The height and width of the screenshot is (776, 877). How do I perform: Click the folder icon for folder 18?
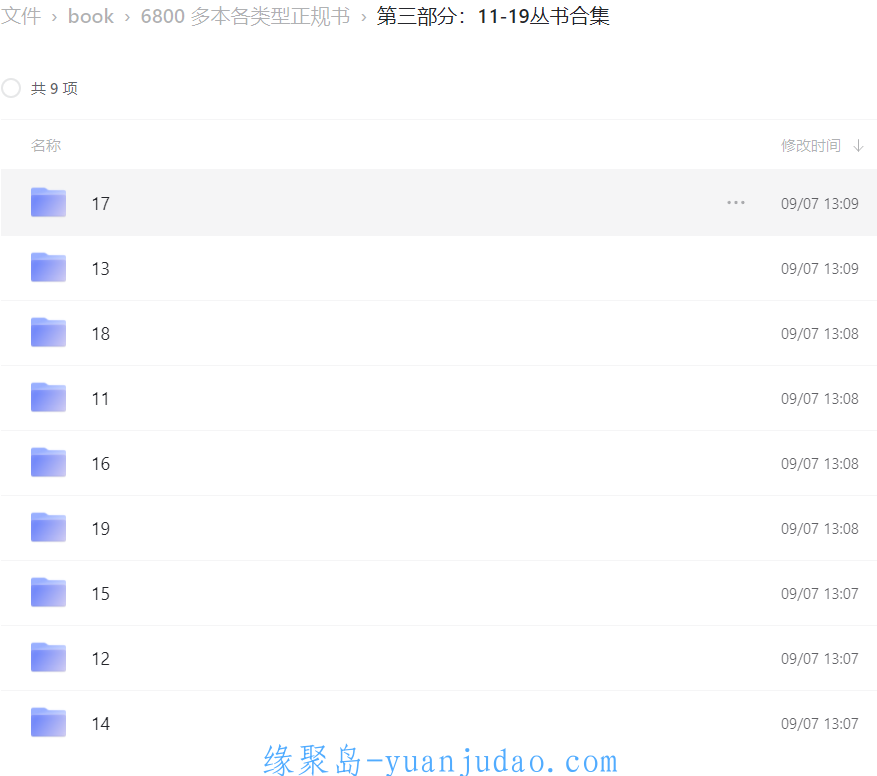point(48,333)
